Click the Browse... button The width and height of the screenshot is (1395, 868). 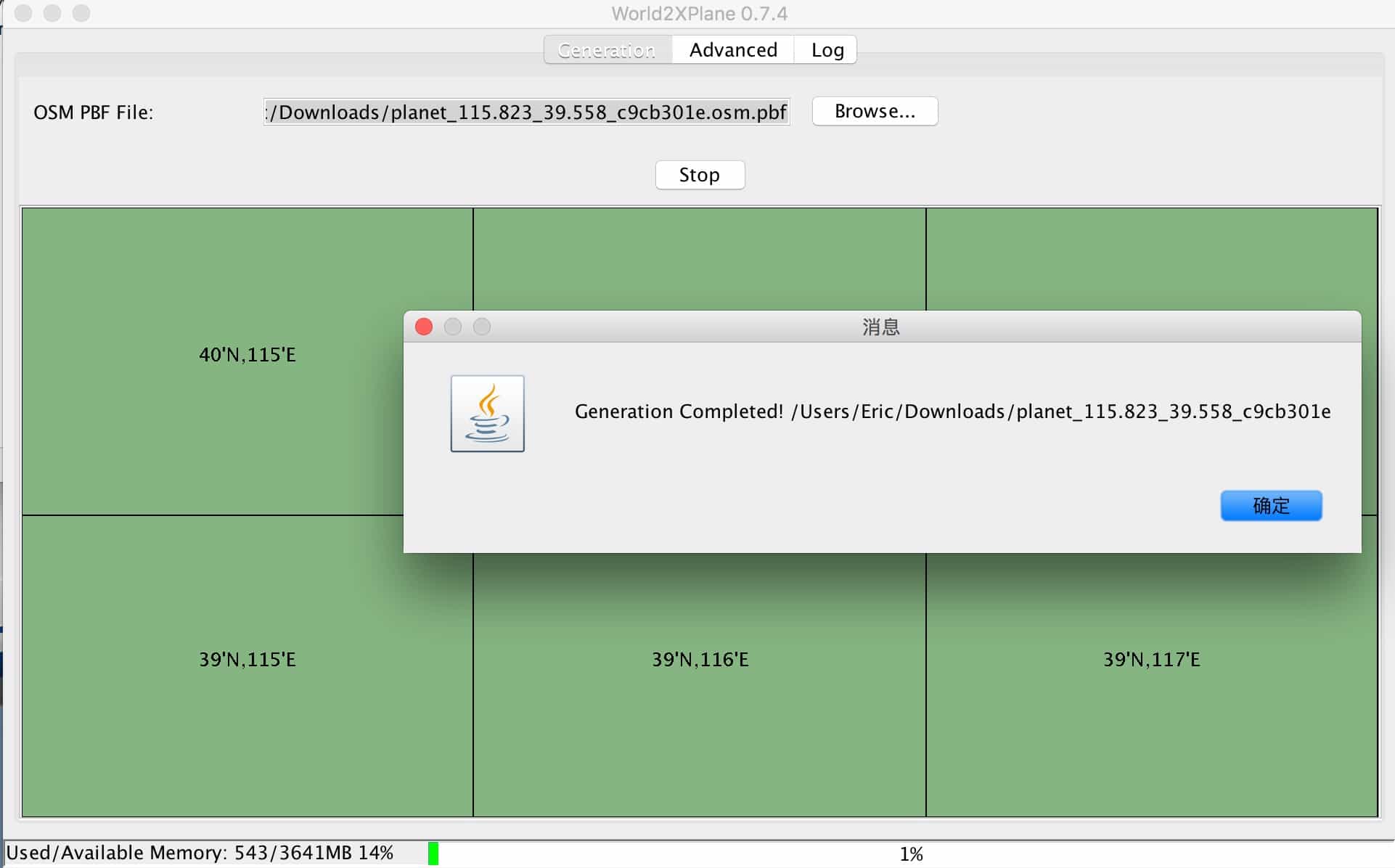point(875,111)
